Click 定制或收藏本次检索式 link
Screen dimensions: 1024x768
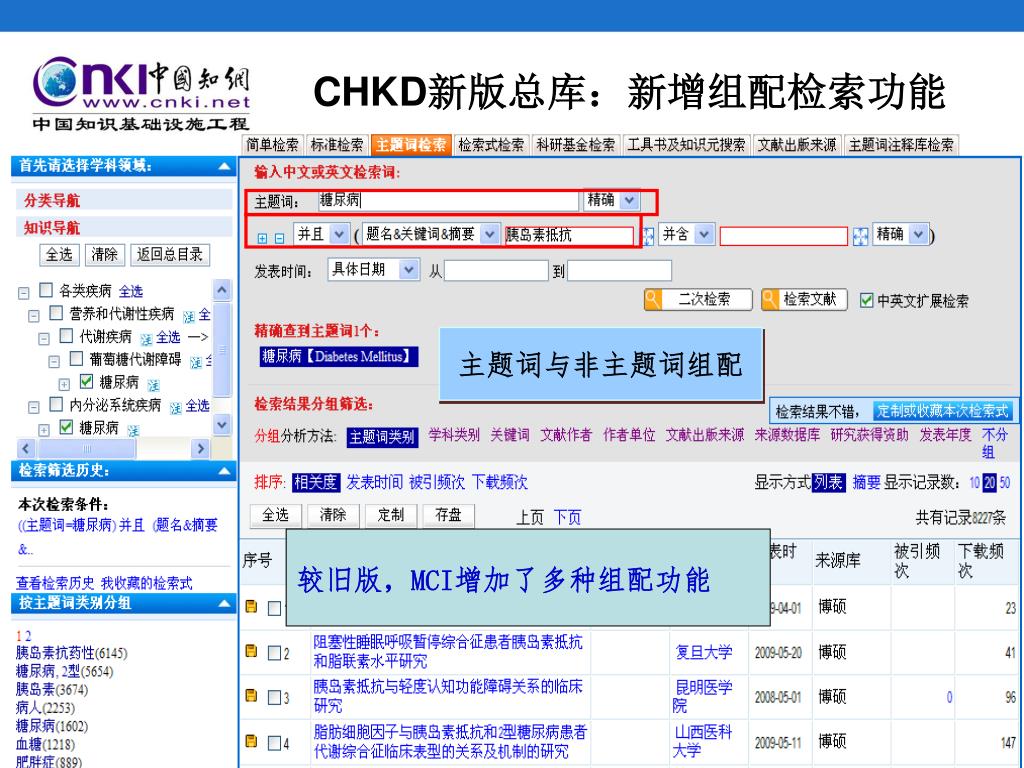[x=943, y=411]
